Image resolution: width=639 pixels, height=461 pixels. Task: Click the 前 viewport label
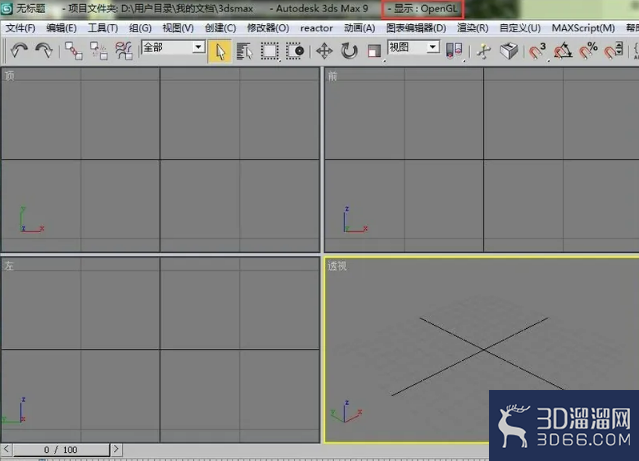333,76
